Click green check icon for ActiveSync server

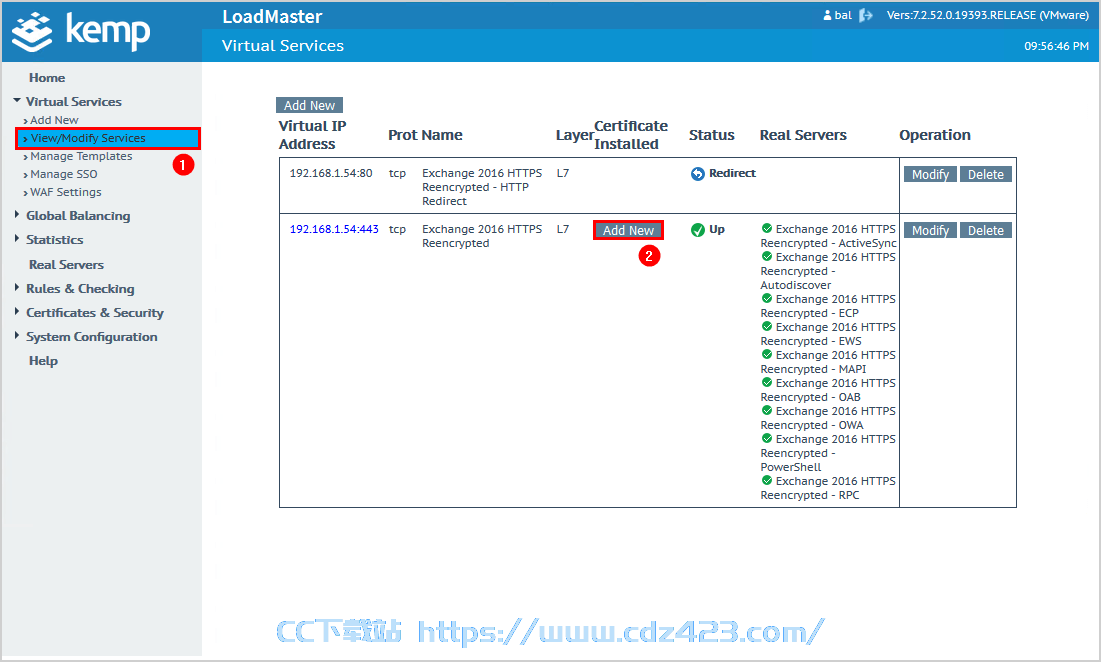point(767,228)
